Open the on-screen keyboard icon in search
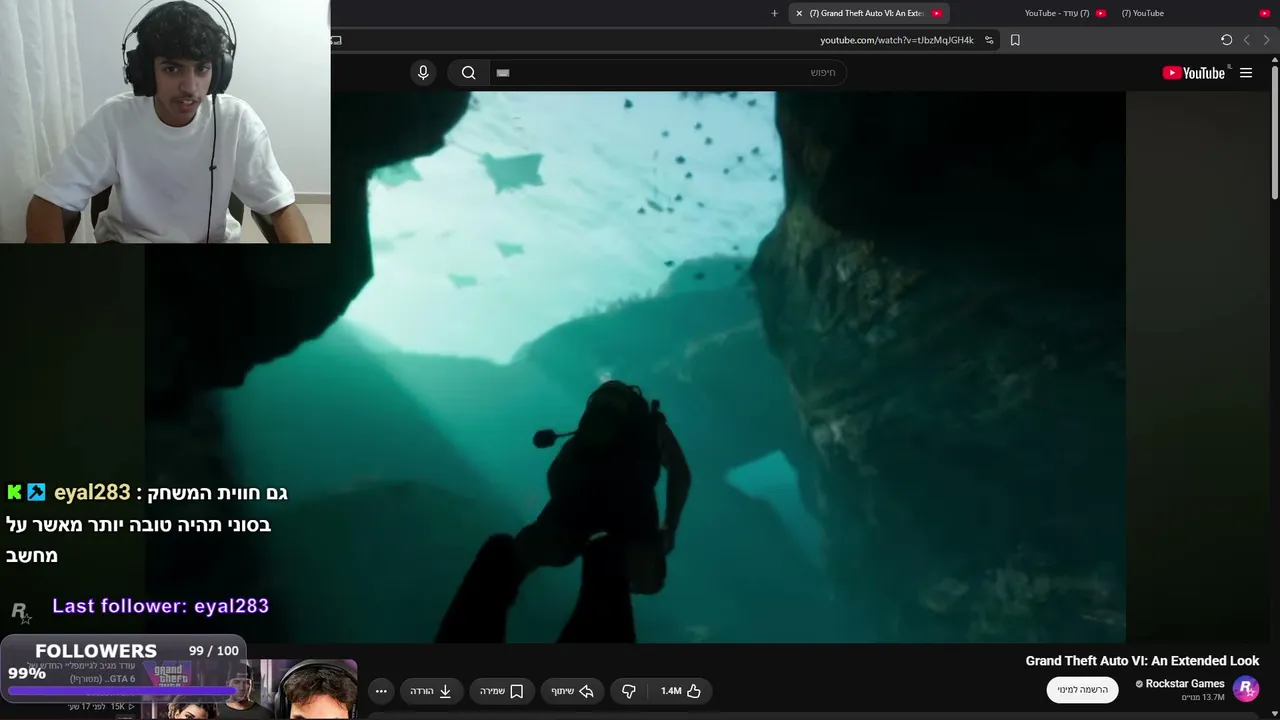 (x=503, y=73)
